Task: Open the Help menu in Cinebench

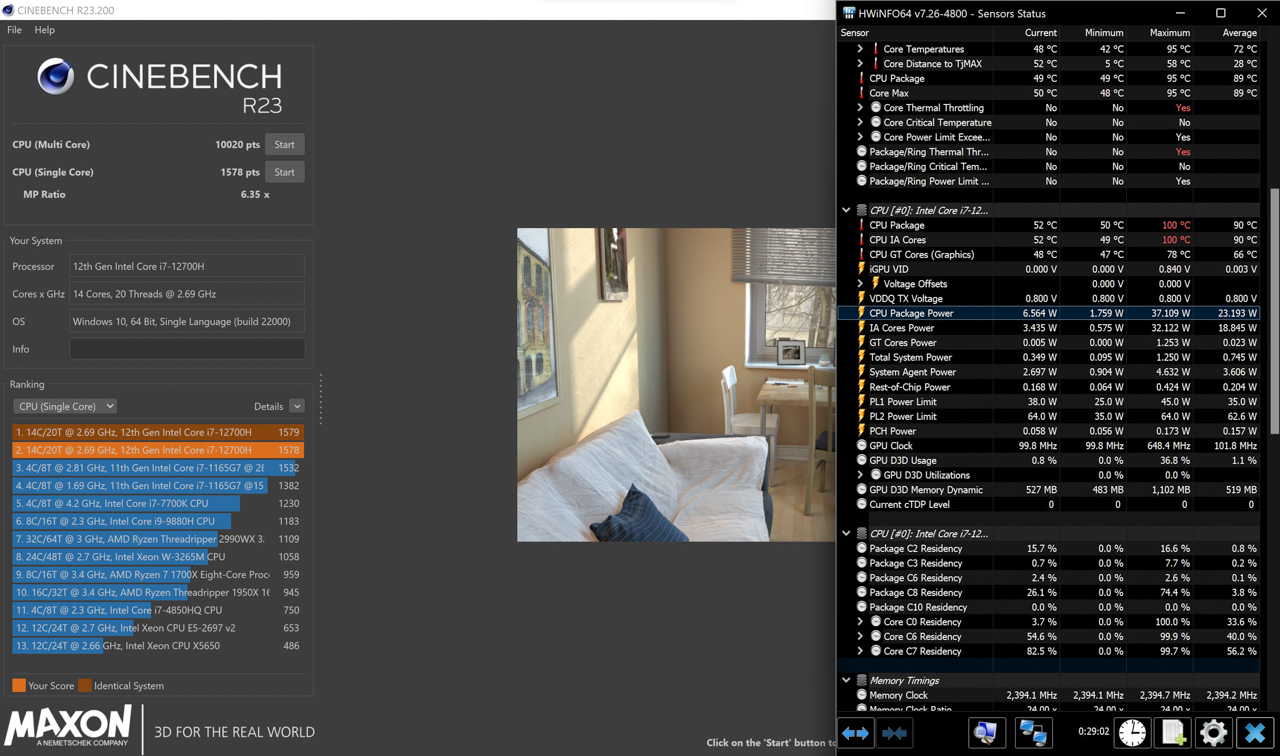Action: [x=44, y=30]
